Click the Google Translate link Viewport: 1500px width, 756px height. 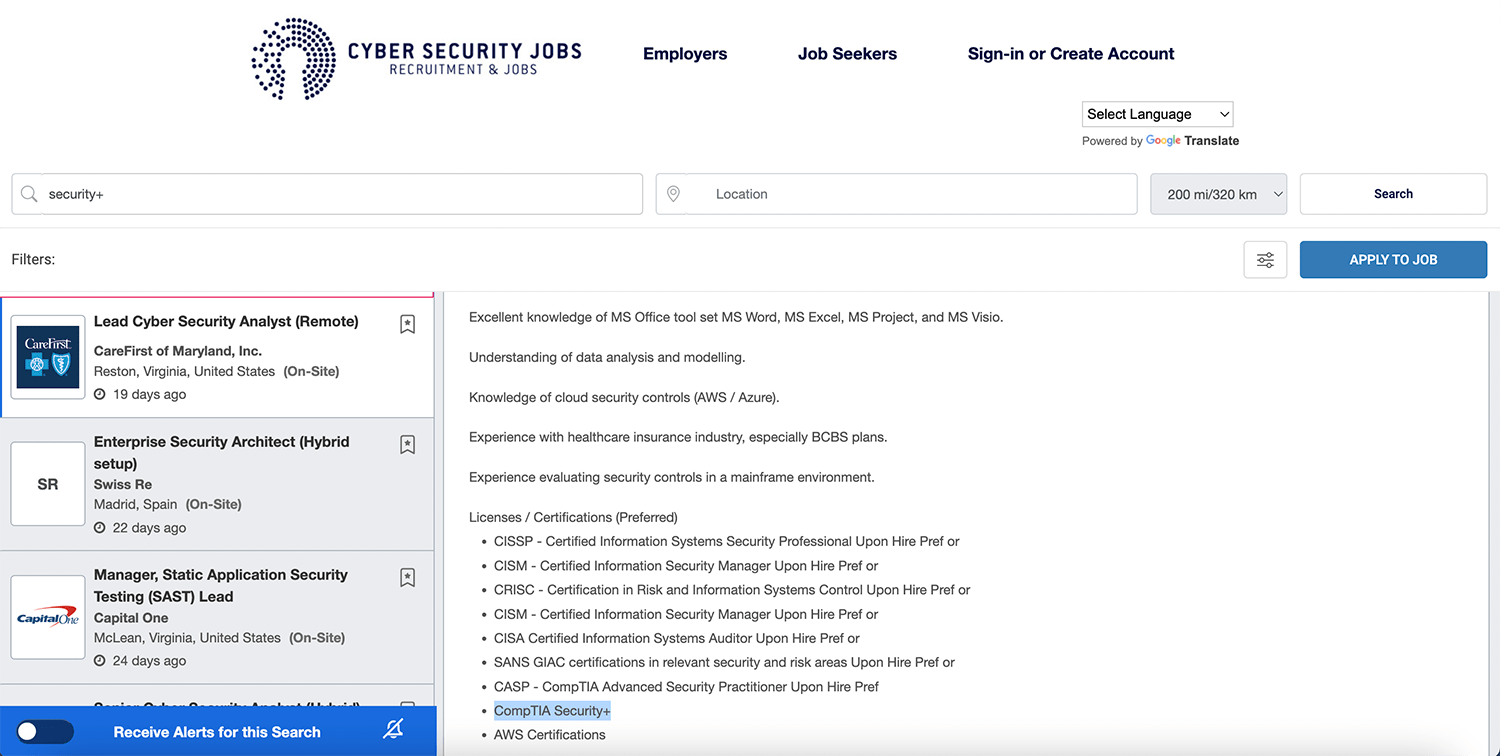coord(1192,141)
